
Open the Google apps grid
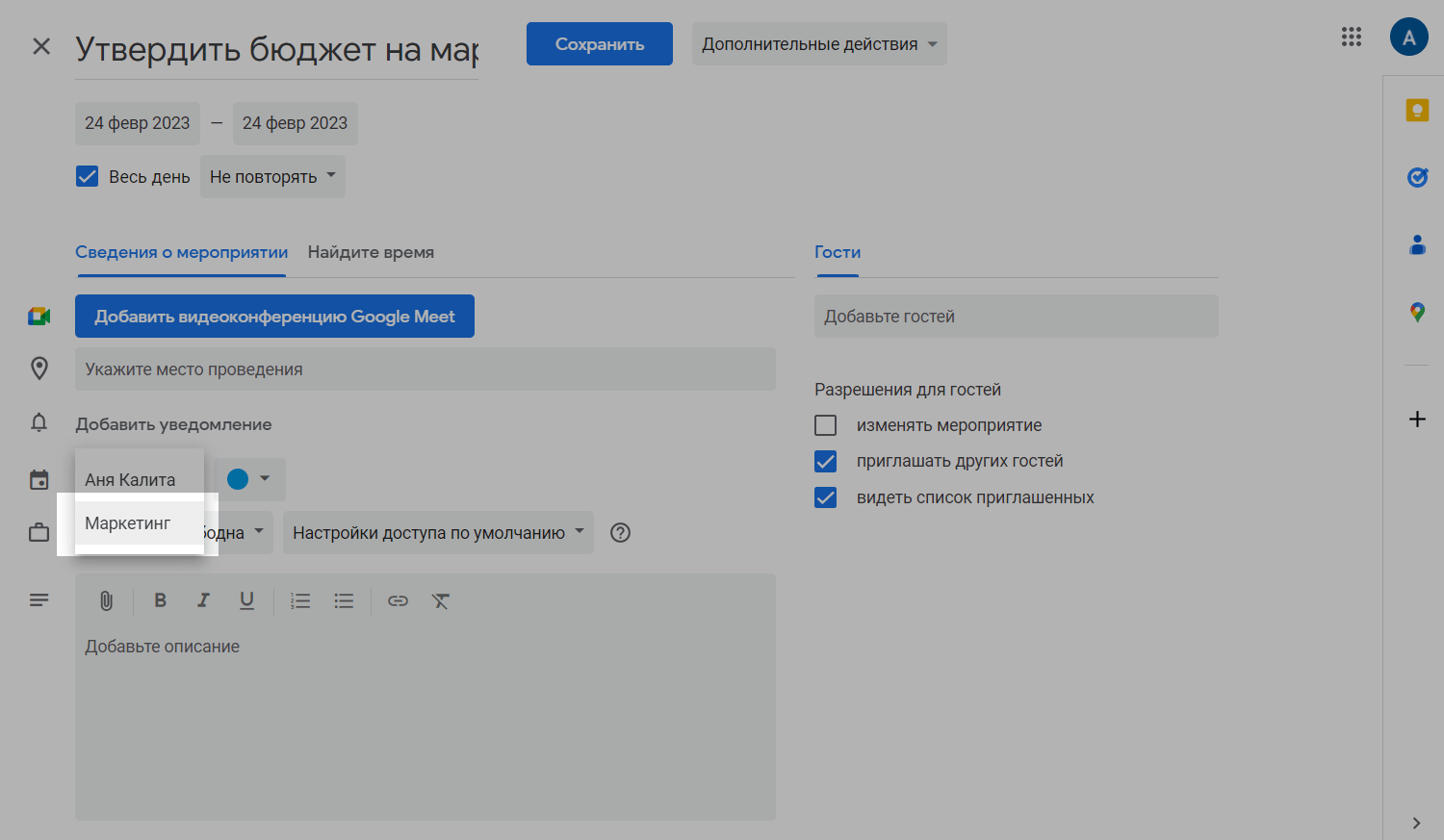coord(1351,38)
